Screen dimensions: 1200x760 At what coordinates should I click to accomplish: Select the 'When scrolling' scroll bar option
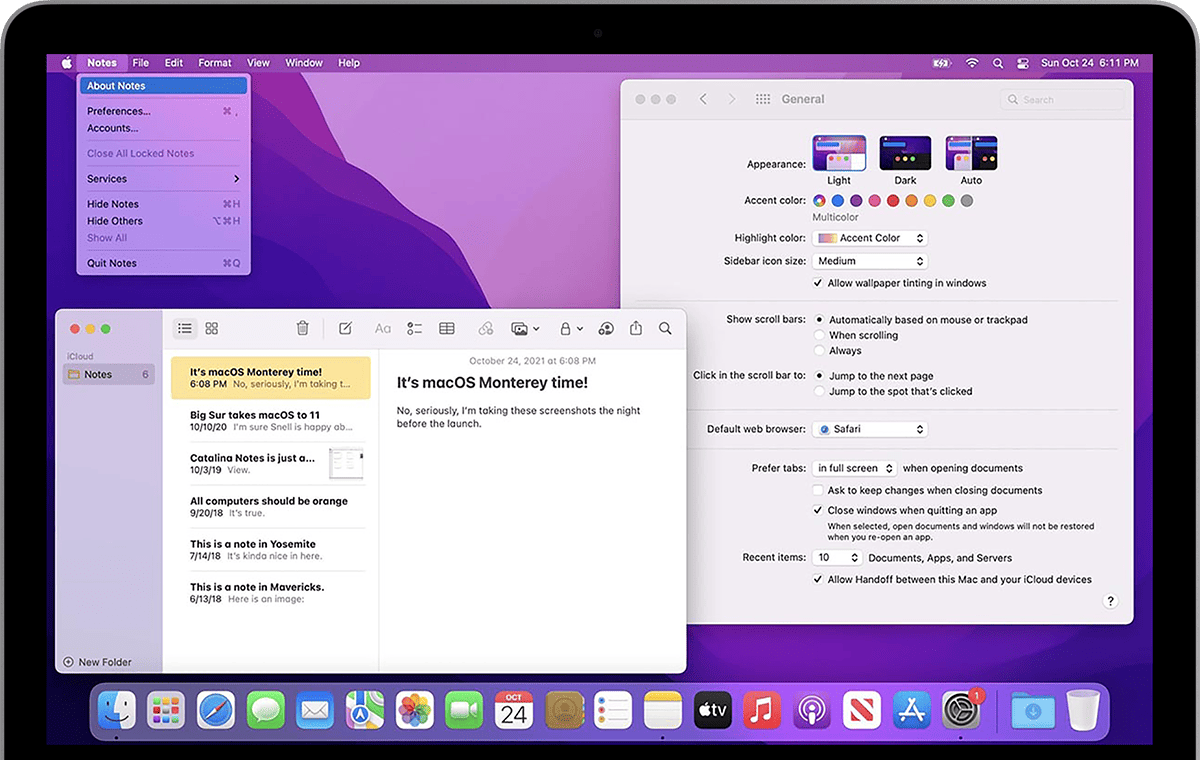pos(820,335)
